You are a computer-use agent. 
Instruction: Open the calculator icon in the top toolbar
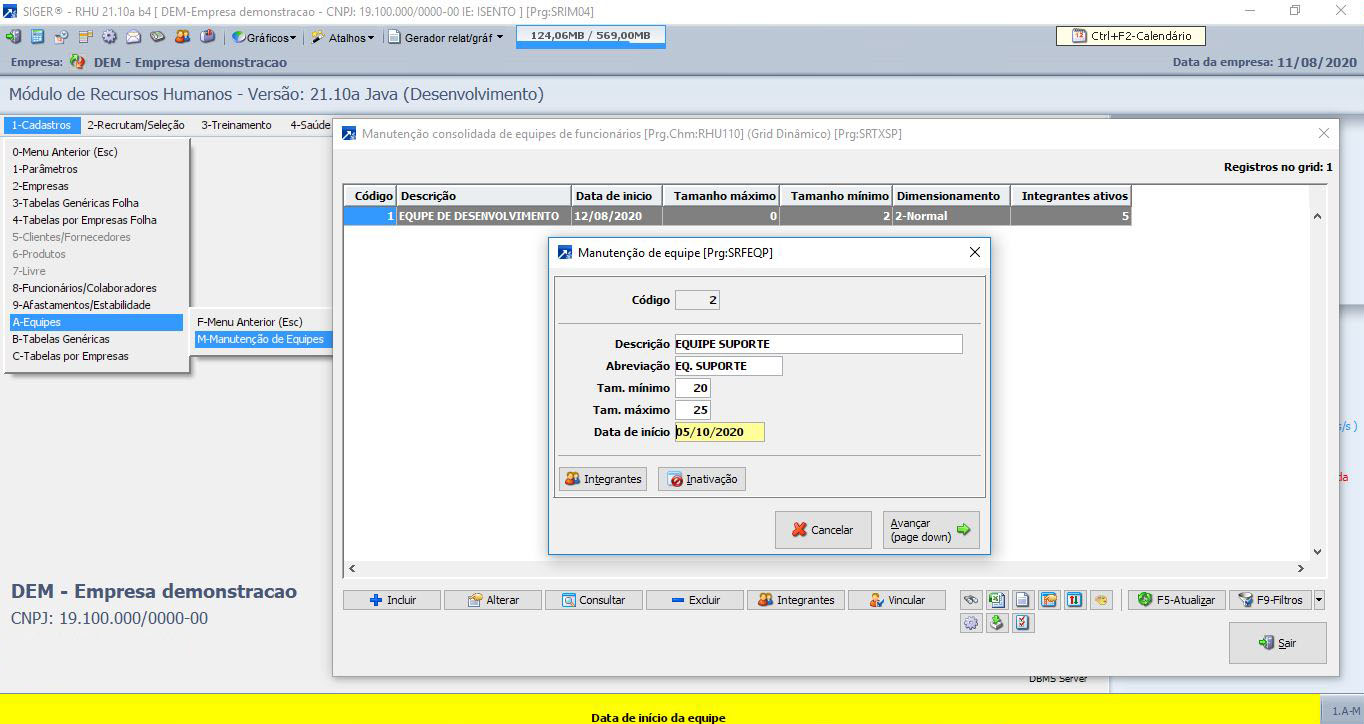37,37
